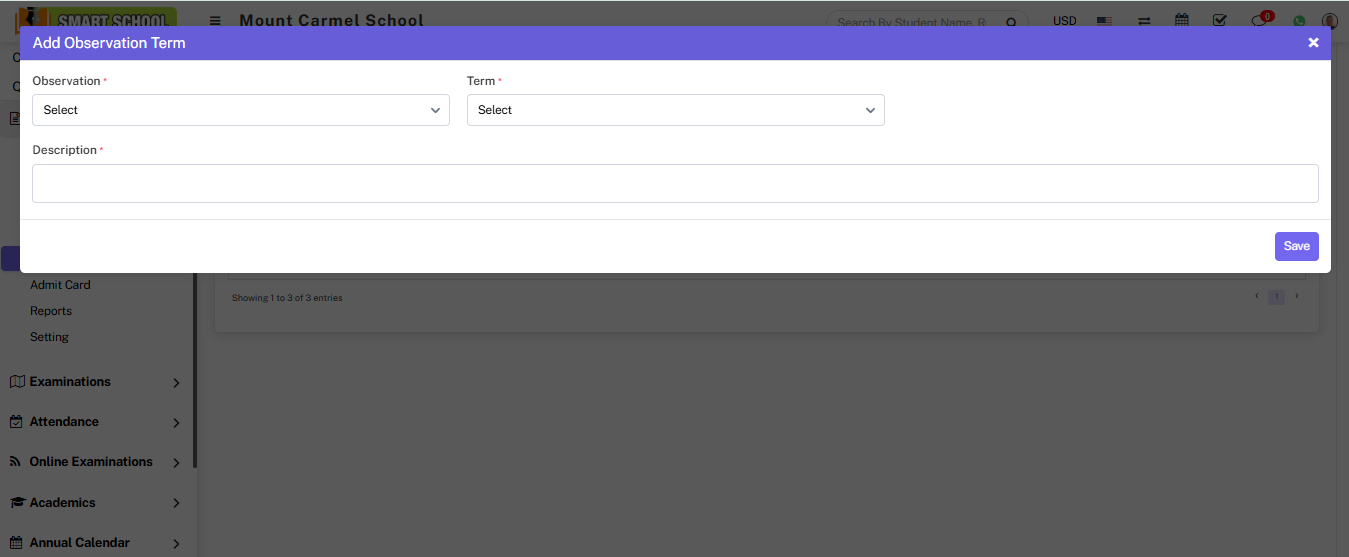Click the US flag language icon
The height and width of the screenshot is (557, 1349).
click(1104, 21)
